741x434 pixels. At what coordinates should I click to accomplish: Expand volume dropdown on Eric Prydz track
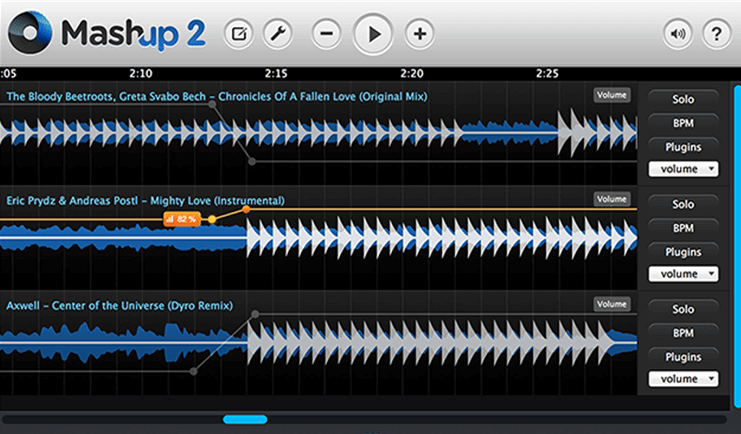(683, 274)
